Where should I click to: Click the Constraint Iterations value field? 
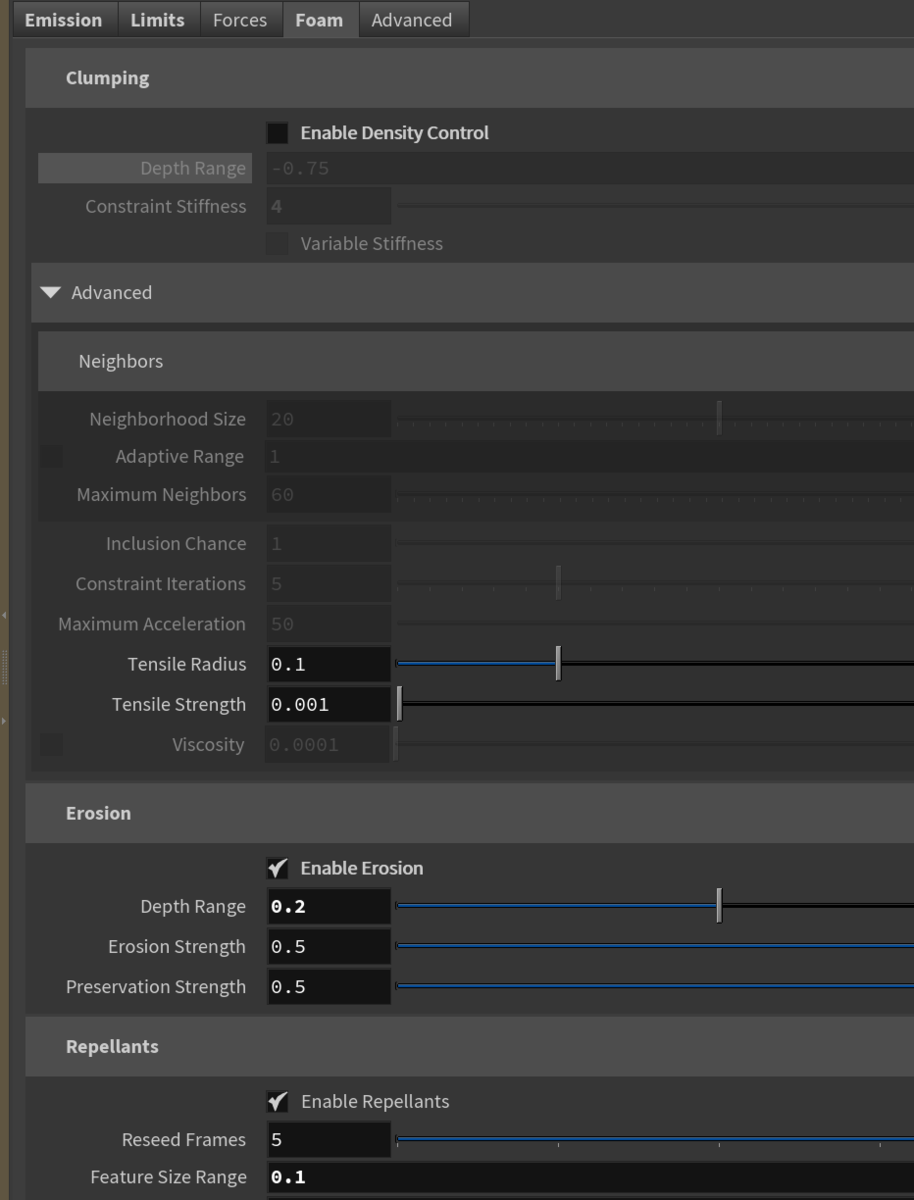tap(328, 584)
